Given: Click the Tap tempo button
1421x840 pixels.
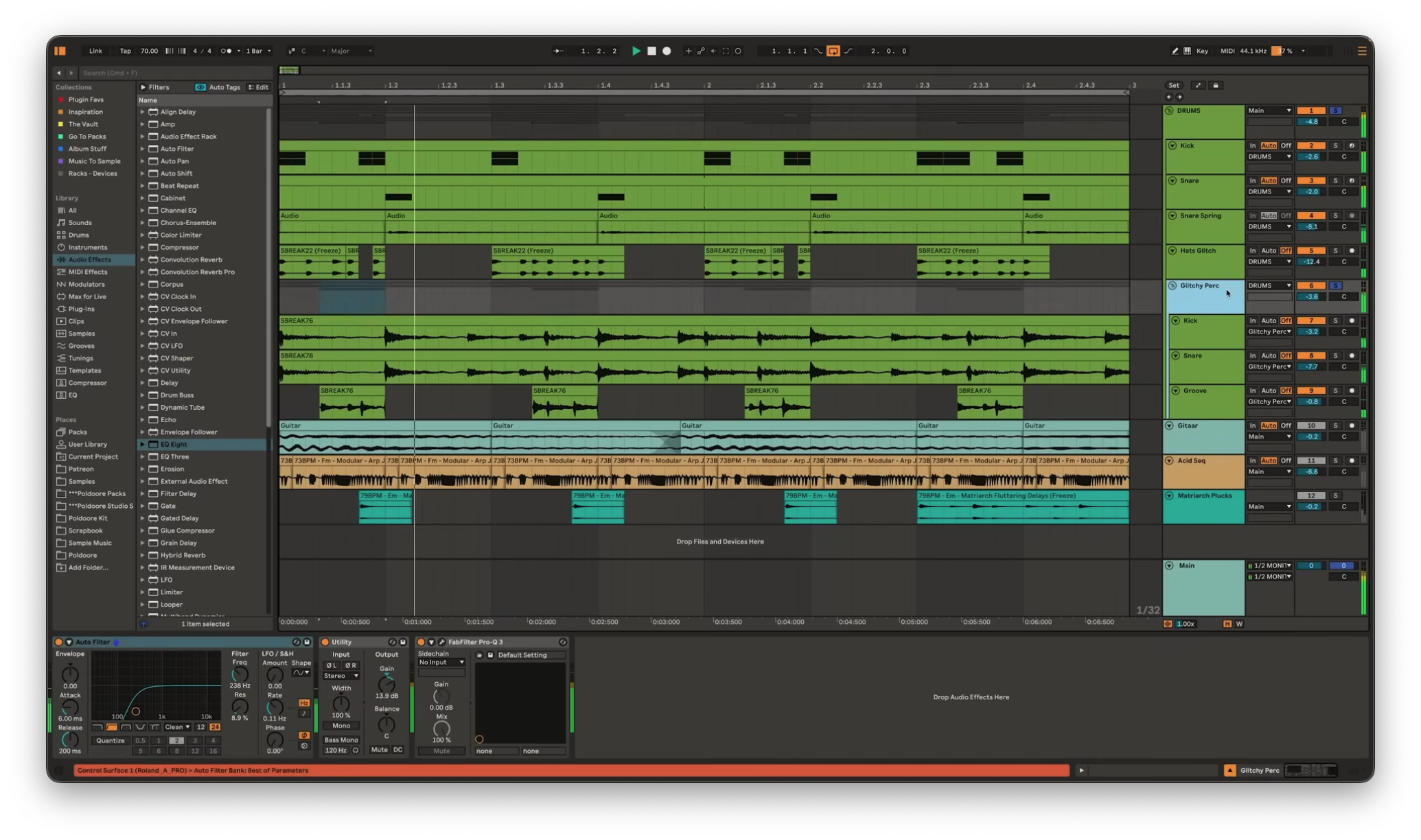Looking at the screenshot, I should [x=125, y=51].
